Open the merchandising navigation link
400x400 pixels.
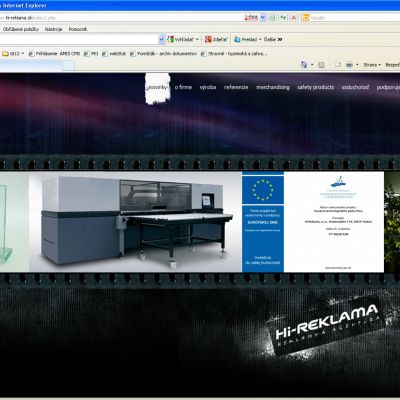pyautogui.click(x=273, y=87)
